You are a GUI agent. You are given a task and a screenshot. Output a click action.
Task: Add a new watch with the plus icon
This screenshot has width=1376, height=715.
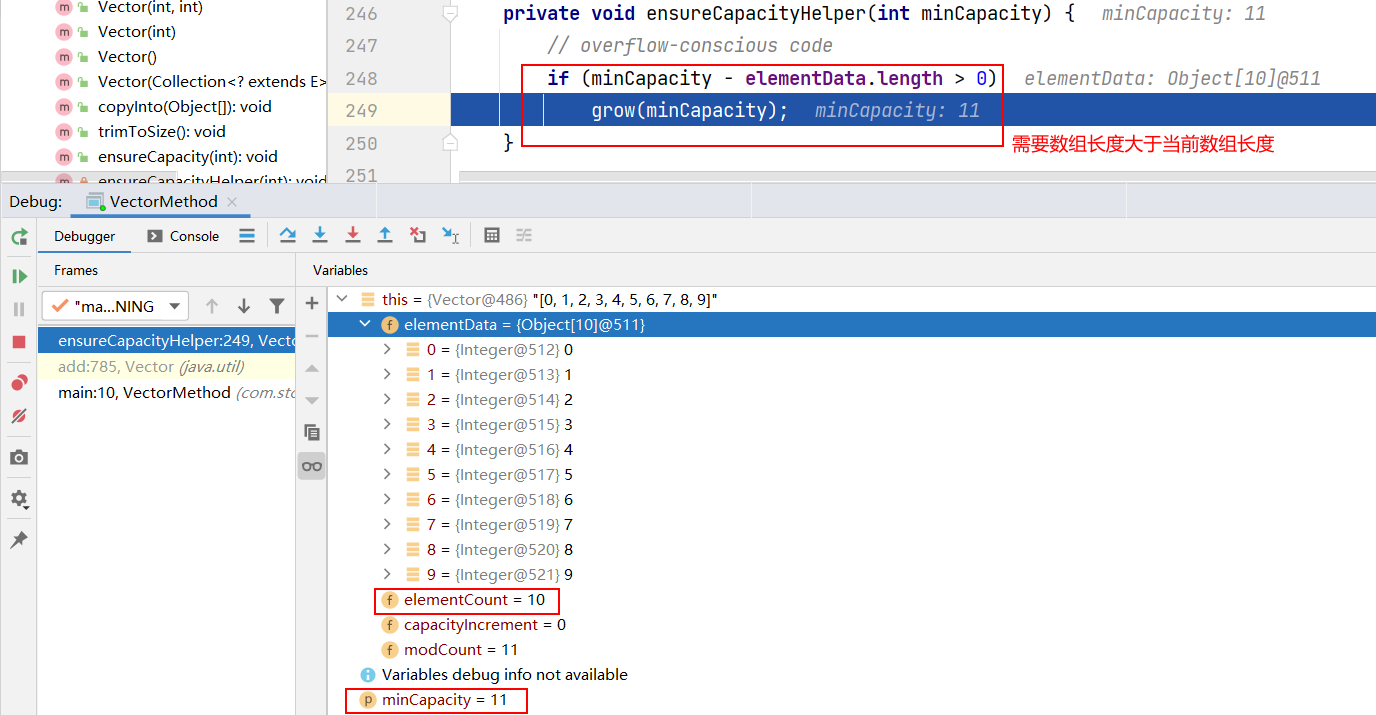(312, 303)
